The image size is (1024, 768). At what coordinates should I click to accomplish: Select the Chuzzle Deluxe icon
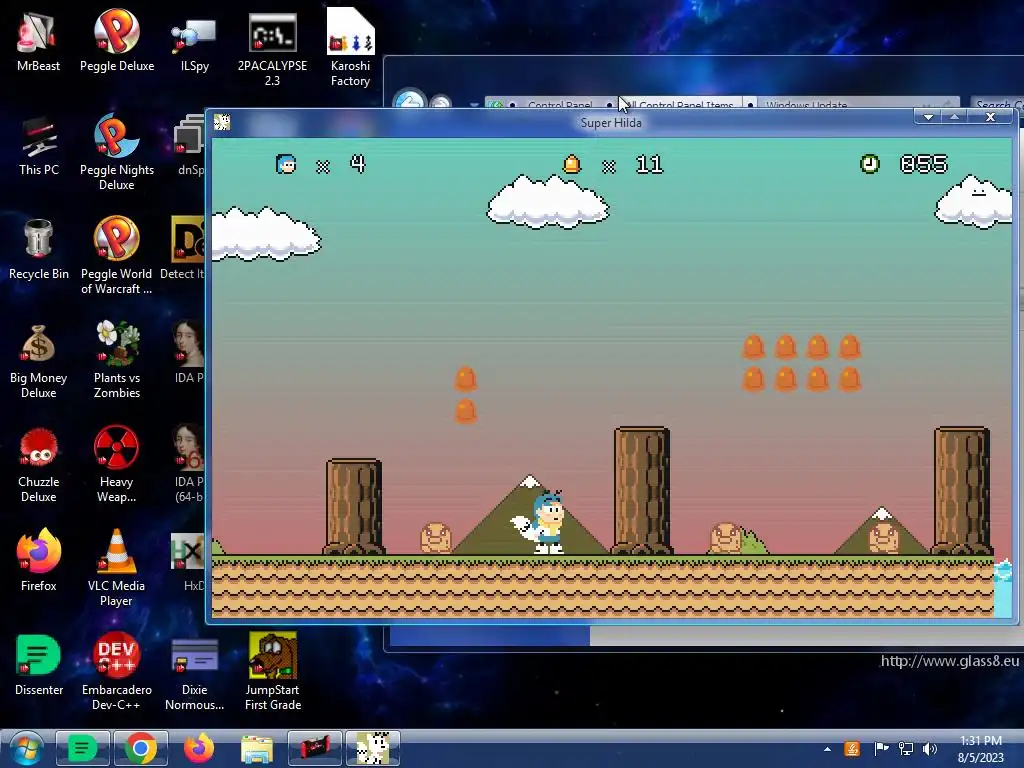pyautogui.click(x=39, y=464)
